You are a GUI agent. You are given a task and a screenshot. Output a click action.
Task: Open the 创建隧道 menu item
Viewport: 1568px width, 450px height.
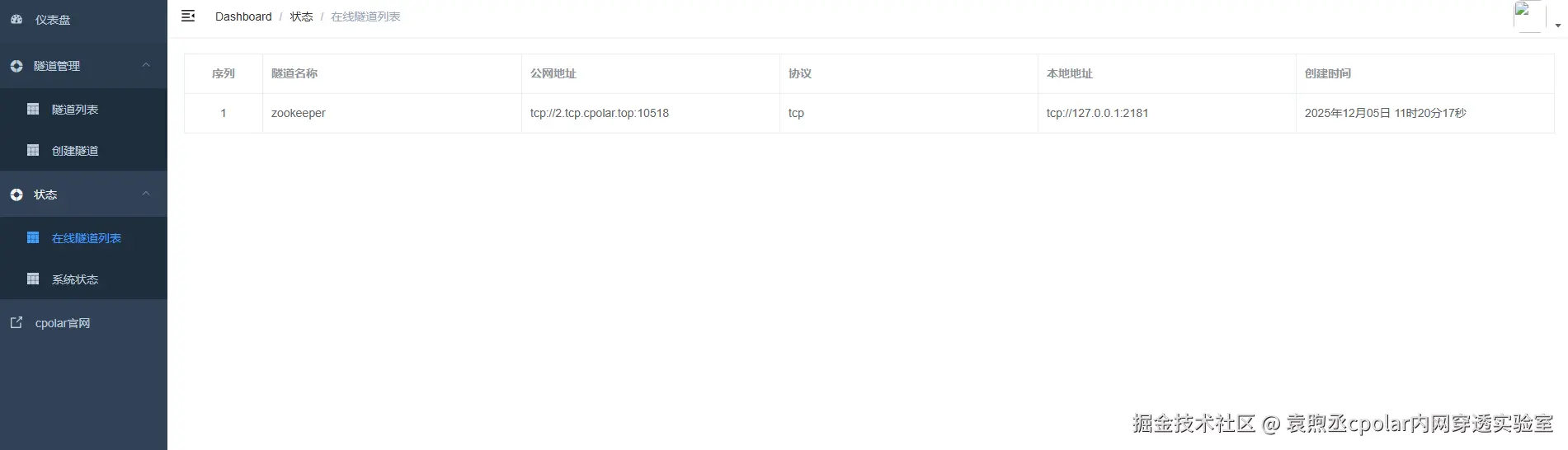75,151
